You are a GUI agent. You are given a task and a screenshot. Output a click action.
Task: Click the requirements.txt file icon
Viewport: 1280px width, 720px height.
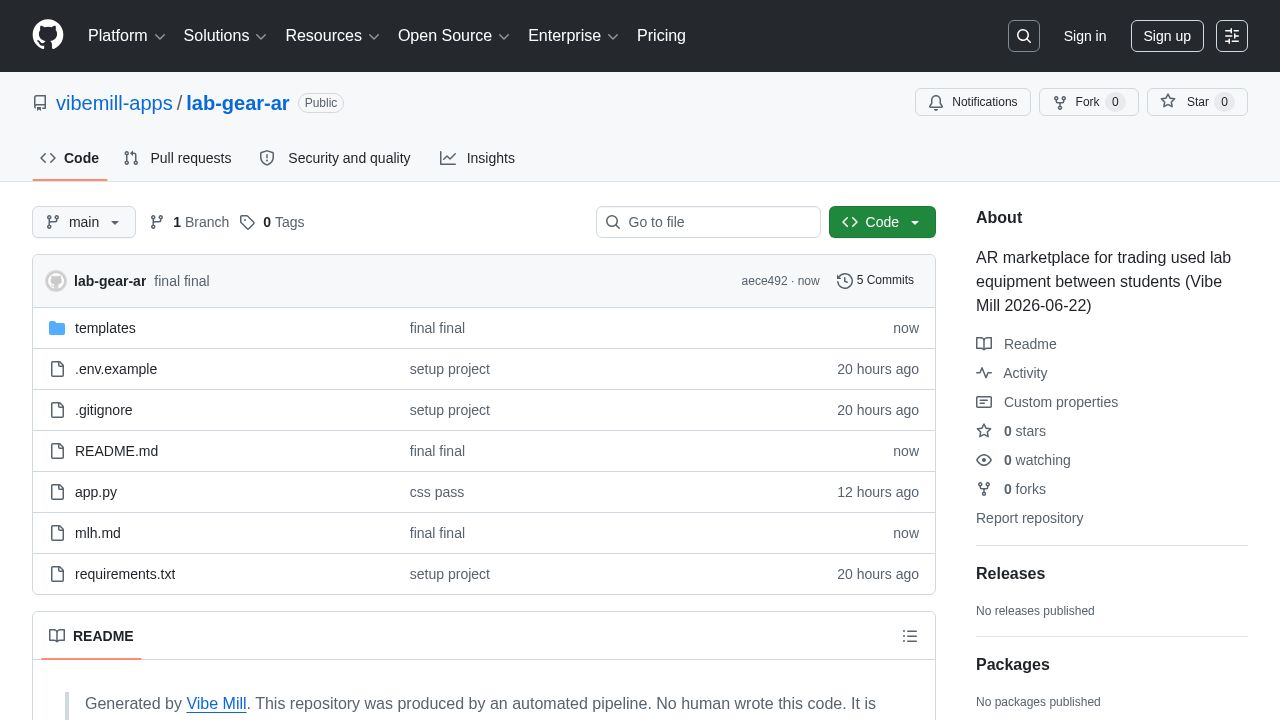57,574
